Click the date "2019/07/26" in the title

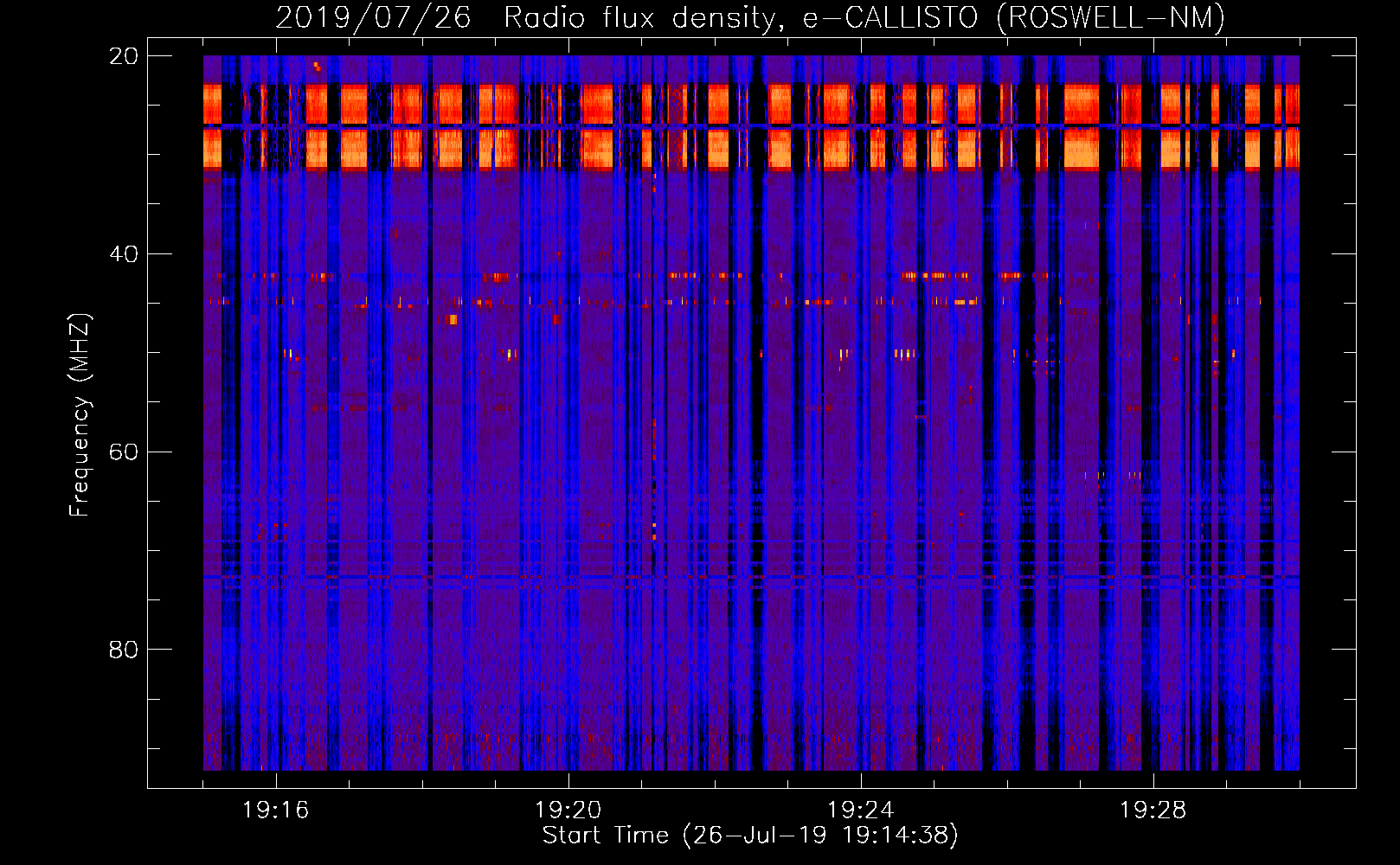[x=373, y=17]
